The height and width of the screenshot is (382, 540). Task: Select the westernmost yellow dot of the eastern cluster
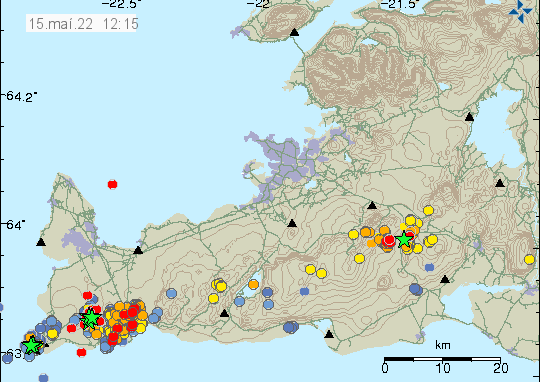353,235
